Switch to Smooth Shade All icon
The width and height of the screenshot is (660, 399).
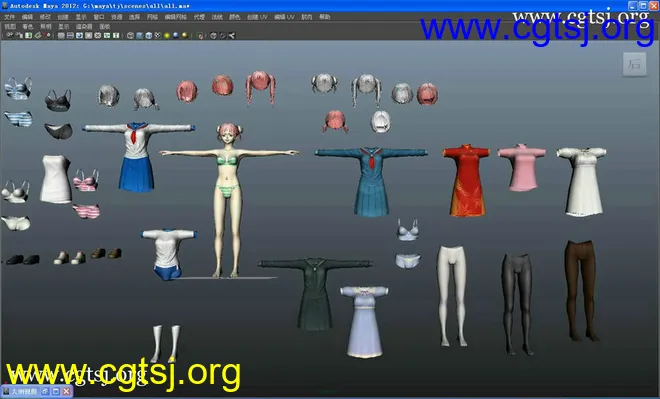139,35
